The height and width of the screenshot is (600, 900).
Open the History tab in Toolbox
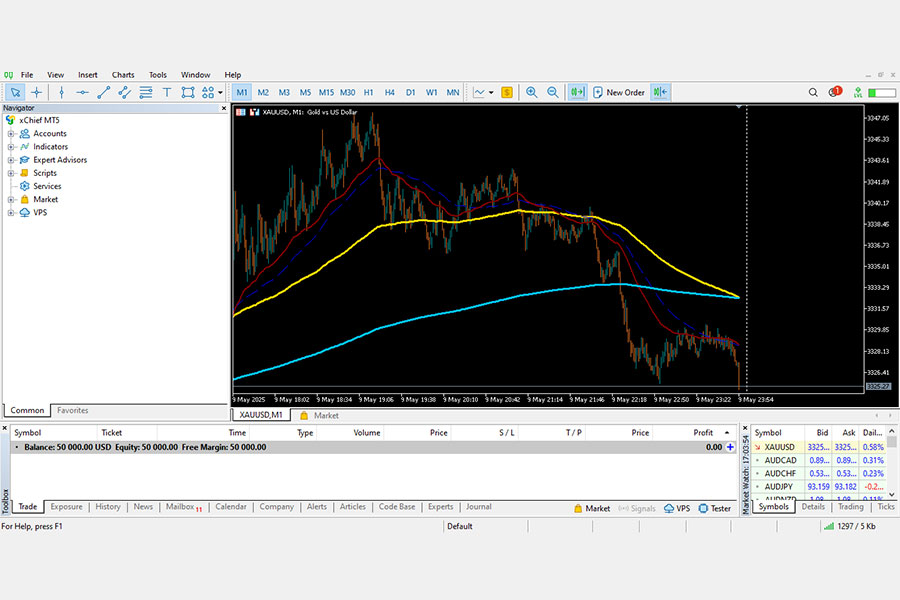tap(108, 506)
